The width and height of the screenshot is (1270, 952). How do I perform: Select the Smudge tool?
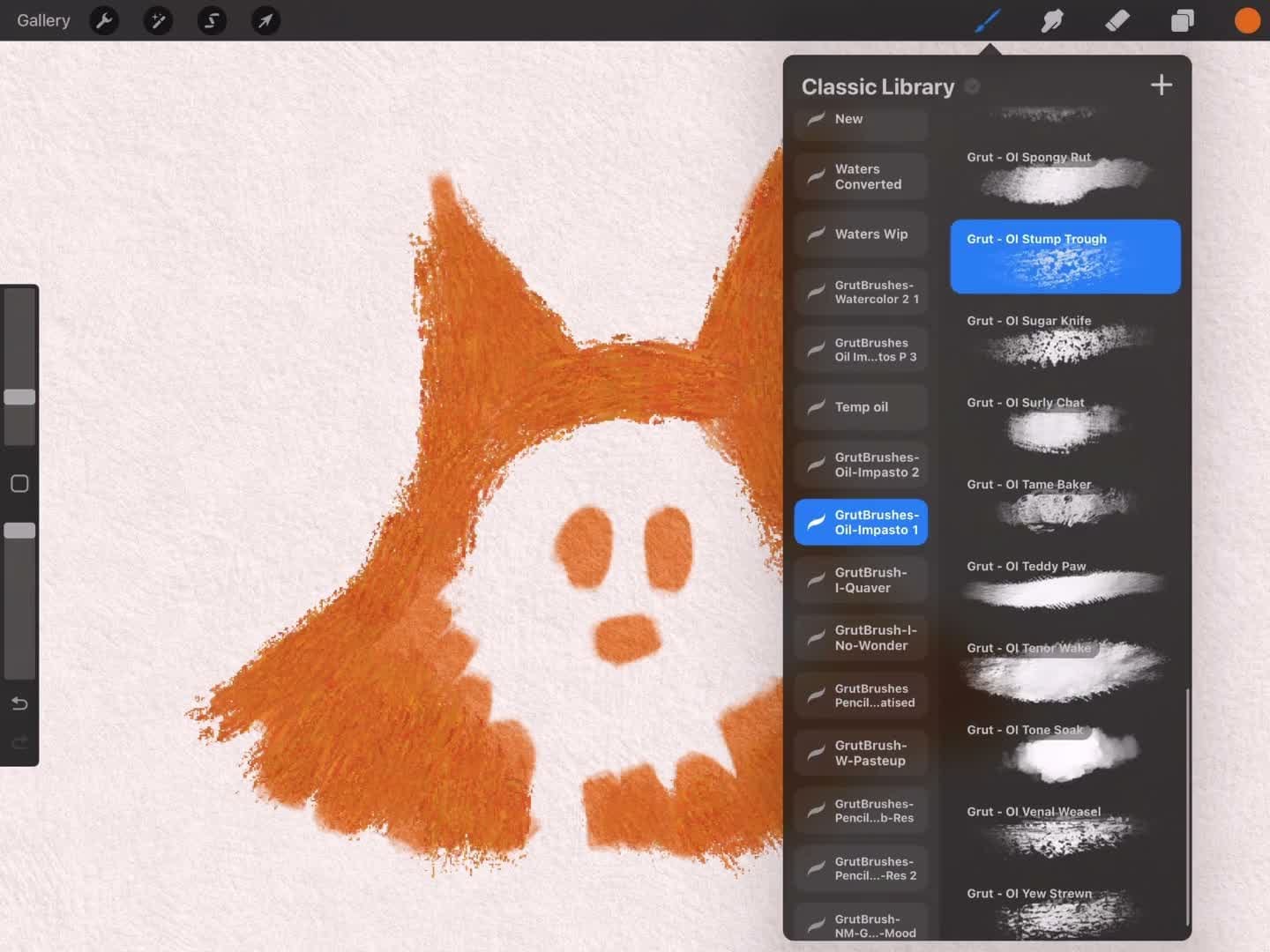(x=1052, y=20)
